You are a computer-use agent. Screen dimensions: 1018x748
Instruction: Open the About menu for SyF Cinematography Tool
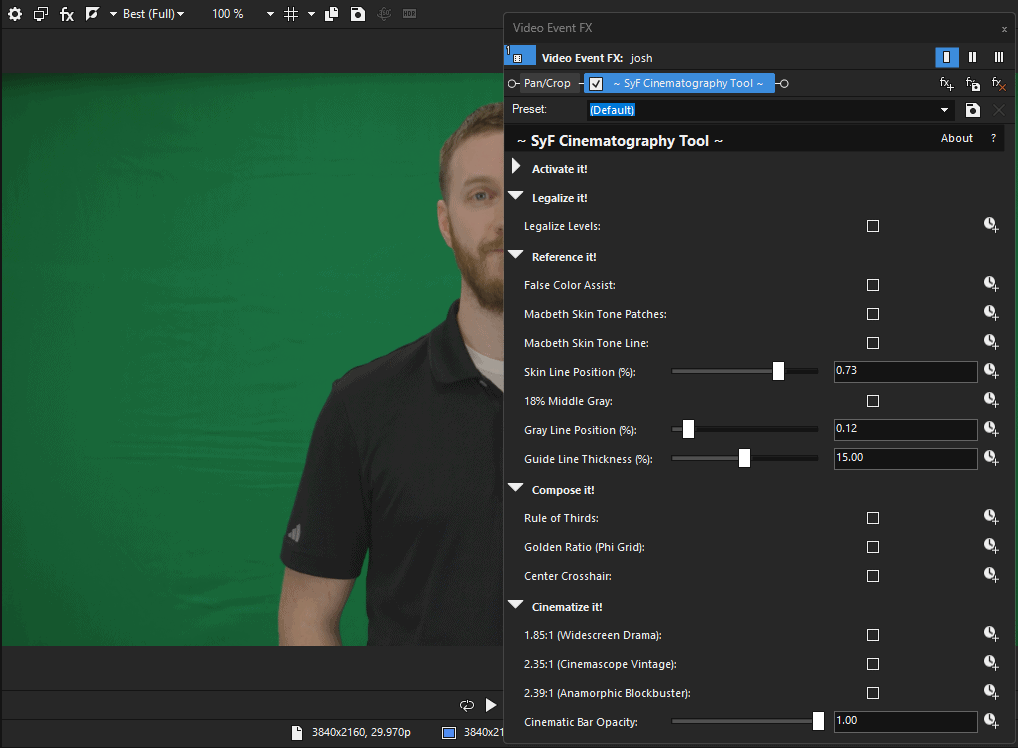pos(956,138)
